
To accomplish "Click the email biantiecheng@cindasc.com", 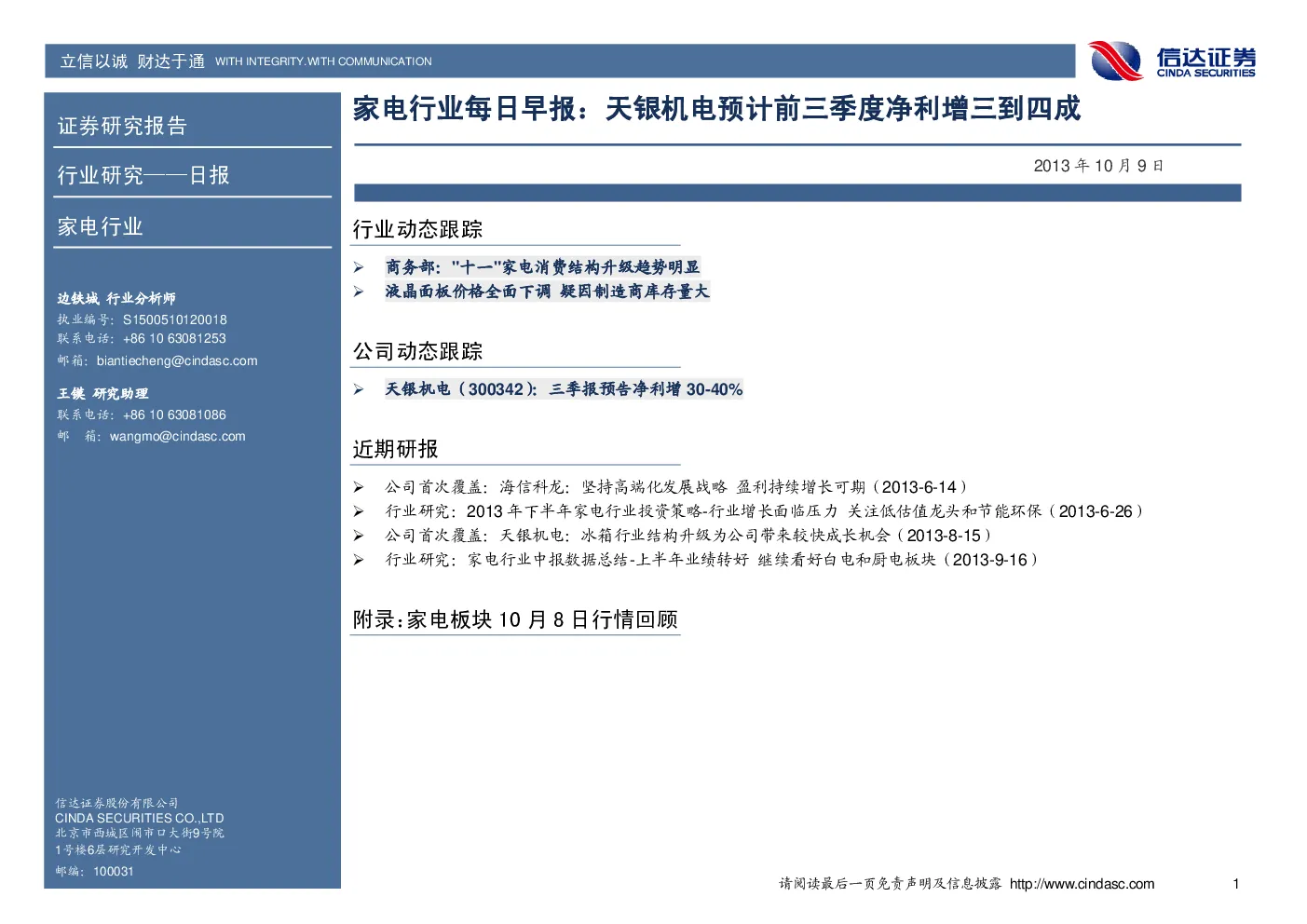I will [177, 360].
